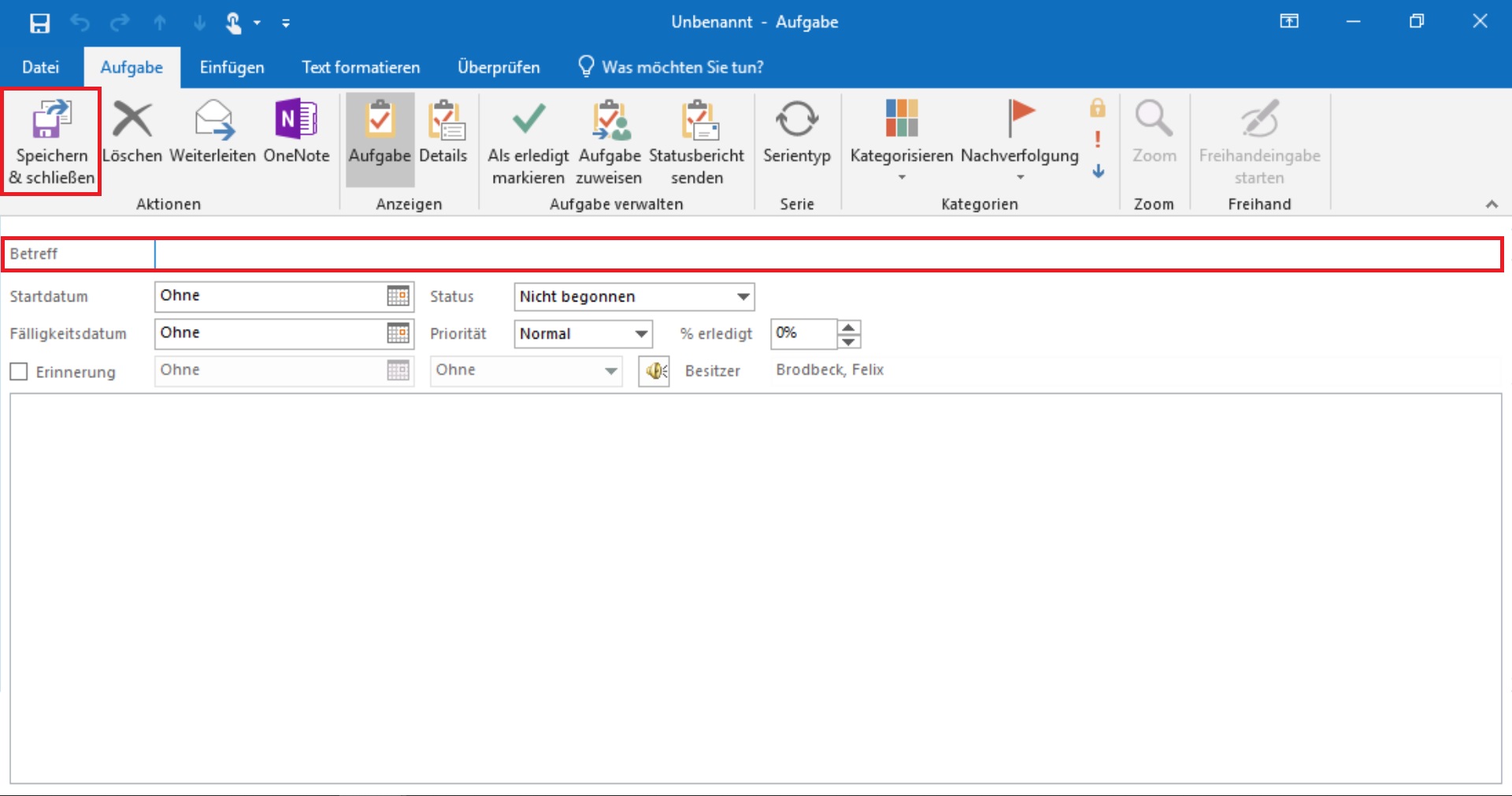The width and height of the screenshot is (1512, 796).
Task: Minimize the Aufgabe window
Action: (1353, 22)
